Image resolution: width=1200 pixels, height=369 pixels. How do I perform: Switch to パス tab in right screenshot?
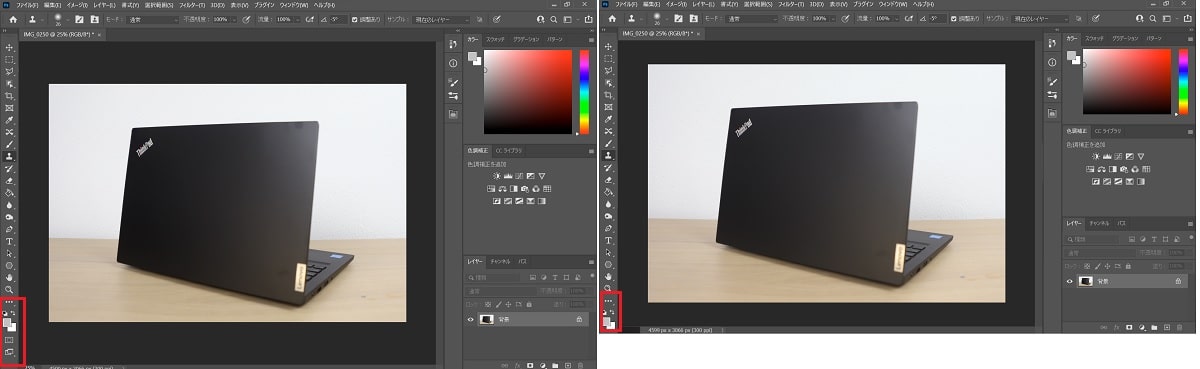coord(1122,223)
